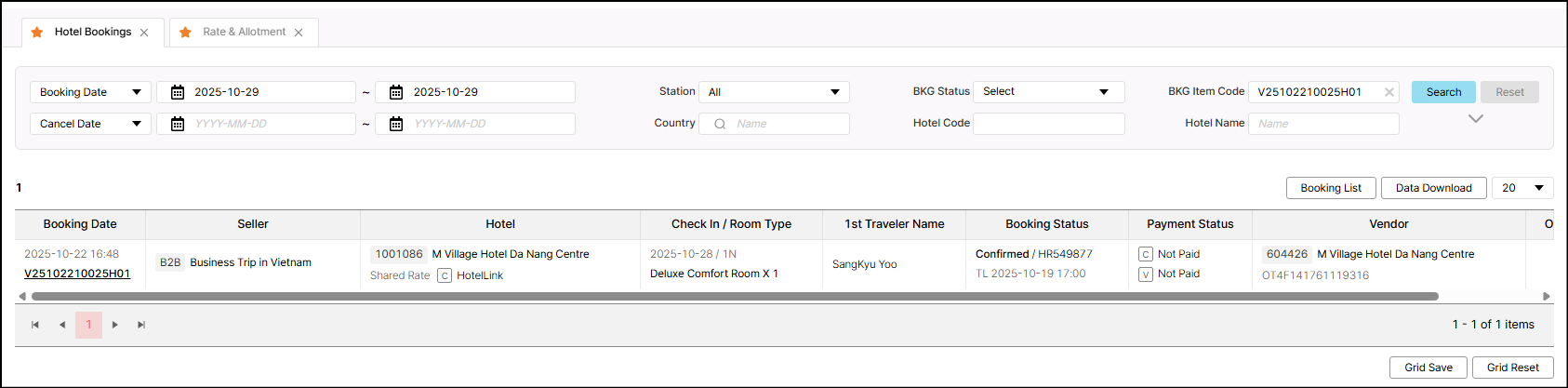Click calendar icon for cancel start date

tap(177, 124)
